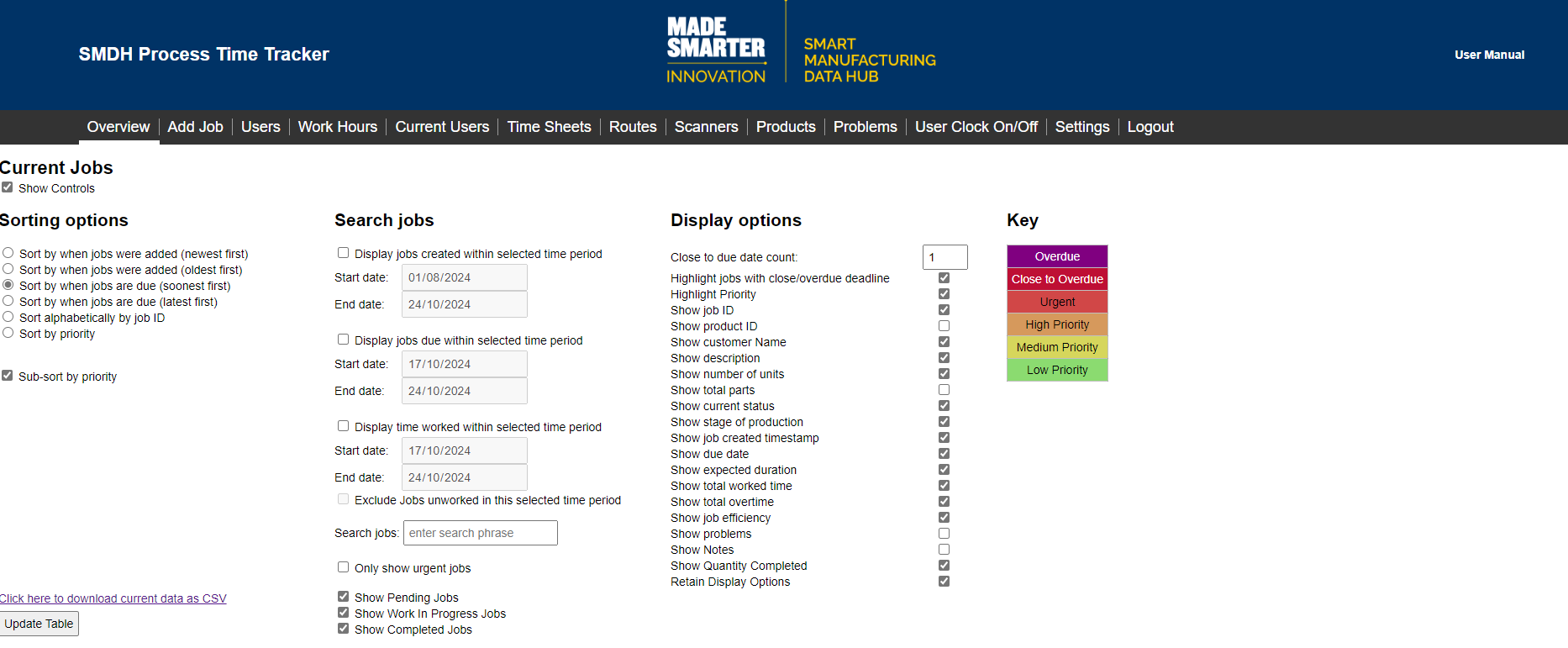Navigate to Problems page
Viewport: 1568px width, 648px height.
866,127
